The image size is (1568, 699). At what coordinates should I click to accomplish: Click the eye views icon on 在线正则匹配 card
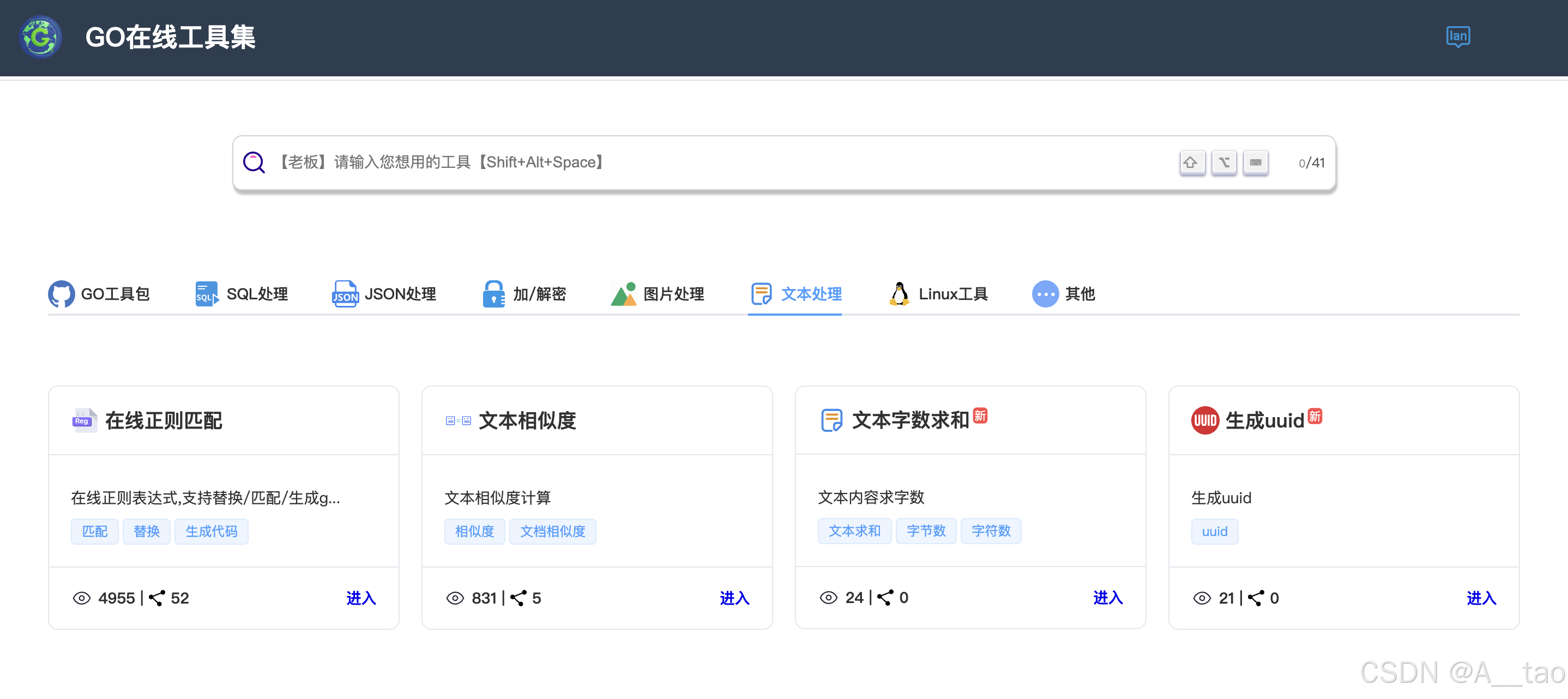pos(82,598)
